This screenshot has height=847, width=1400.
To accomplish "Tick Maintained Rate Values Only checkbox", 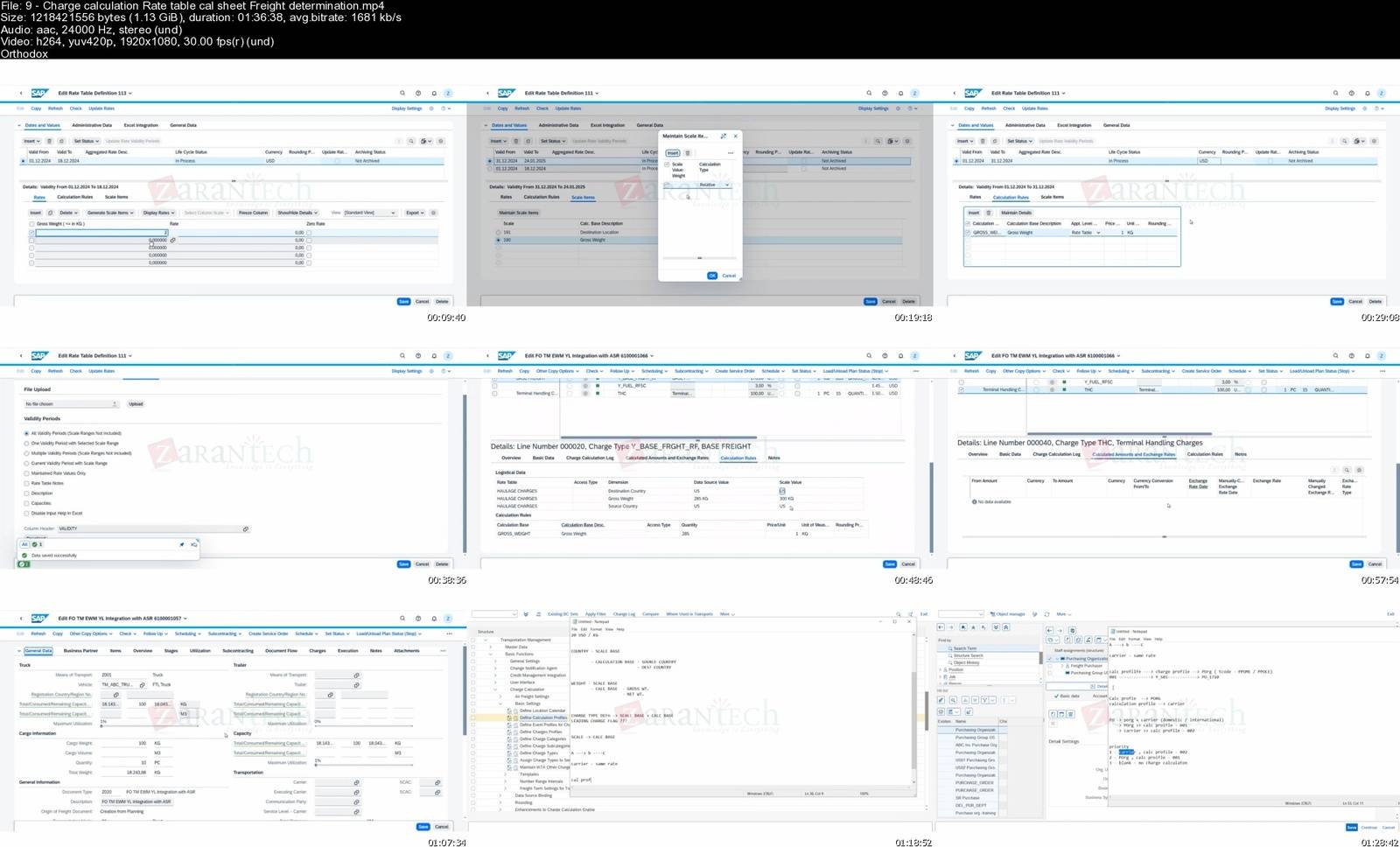I will 26,473.
